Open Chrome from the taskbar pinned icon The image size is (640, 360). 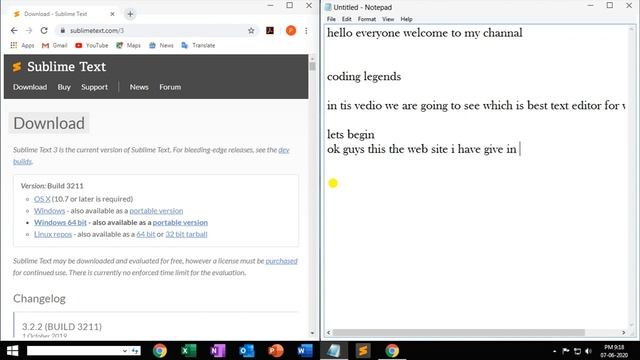pos(160,351)
